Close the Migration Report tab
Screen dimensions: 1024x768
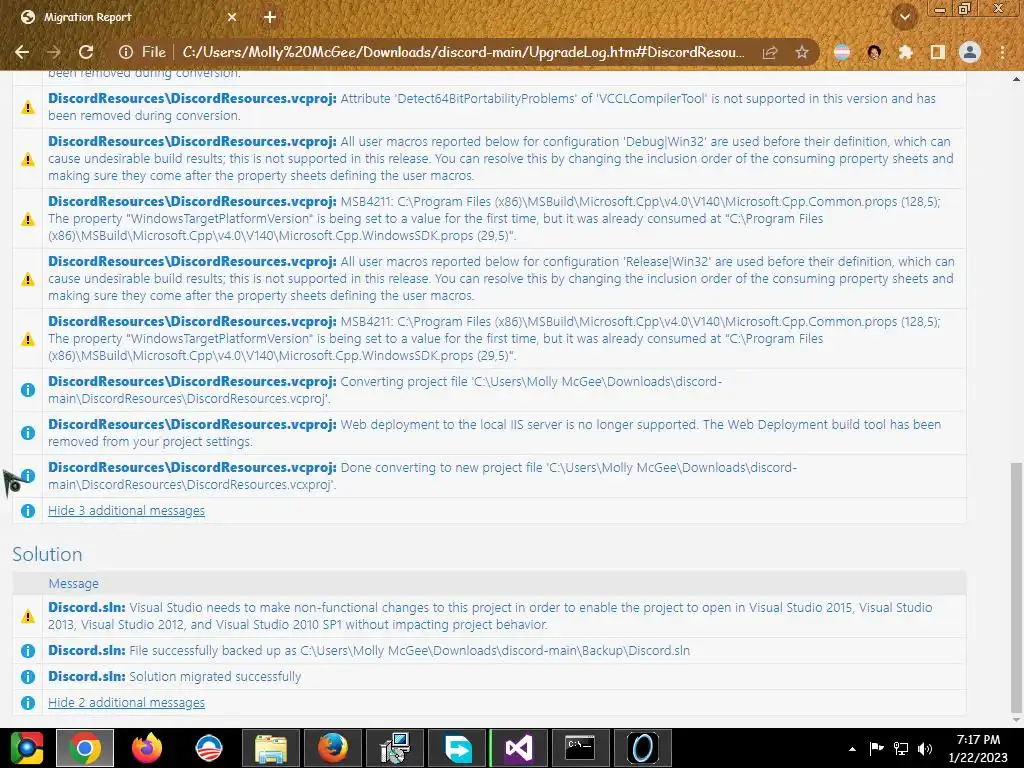[x=232, y=17]
